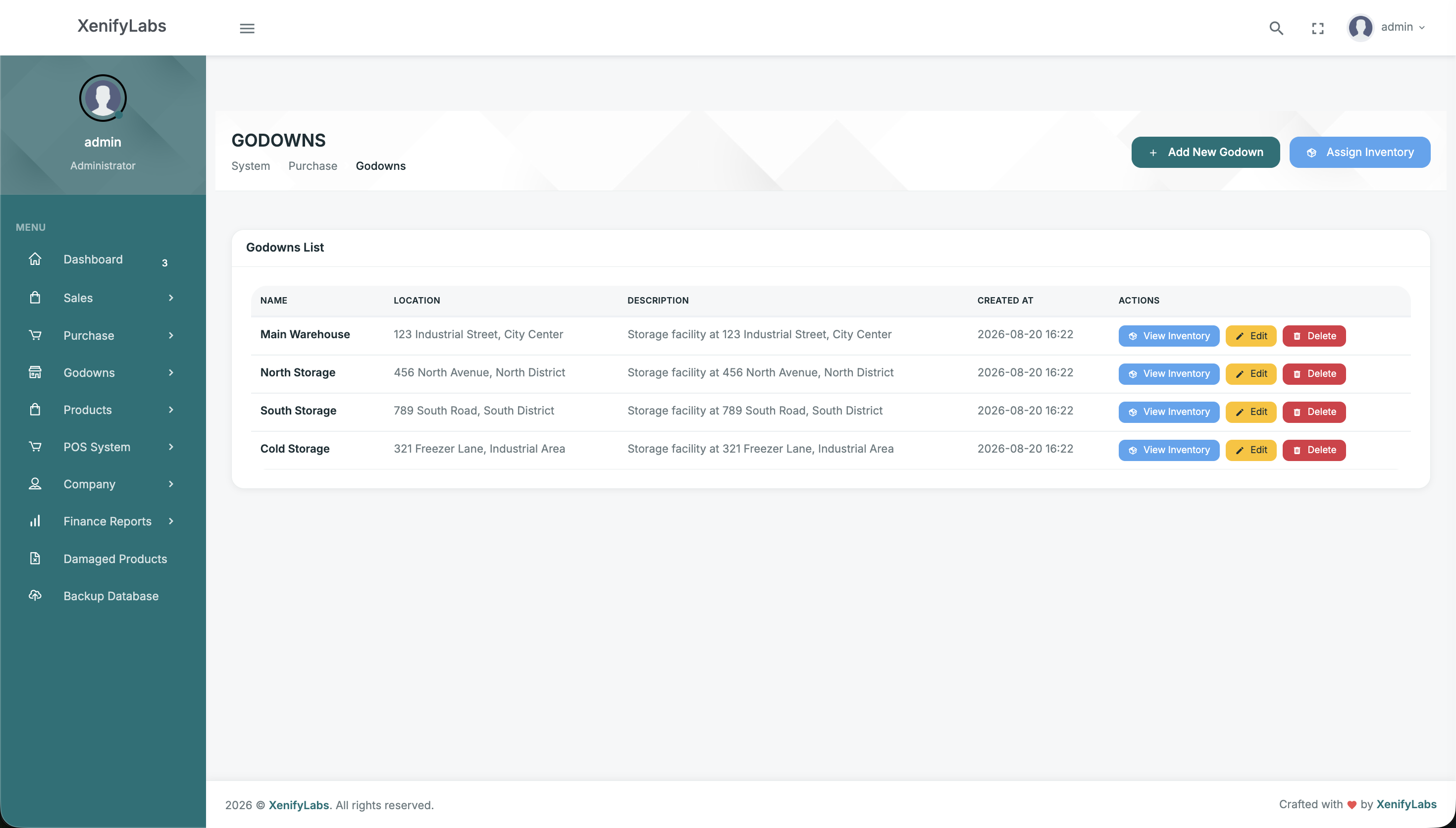This screenshot has height=828, width=1456.
Task: Click the Purchase breadcrumb link
Action: [x=312, y=165]
